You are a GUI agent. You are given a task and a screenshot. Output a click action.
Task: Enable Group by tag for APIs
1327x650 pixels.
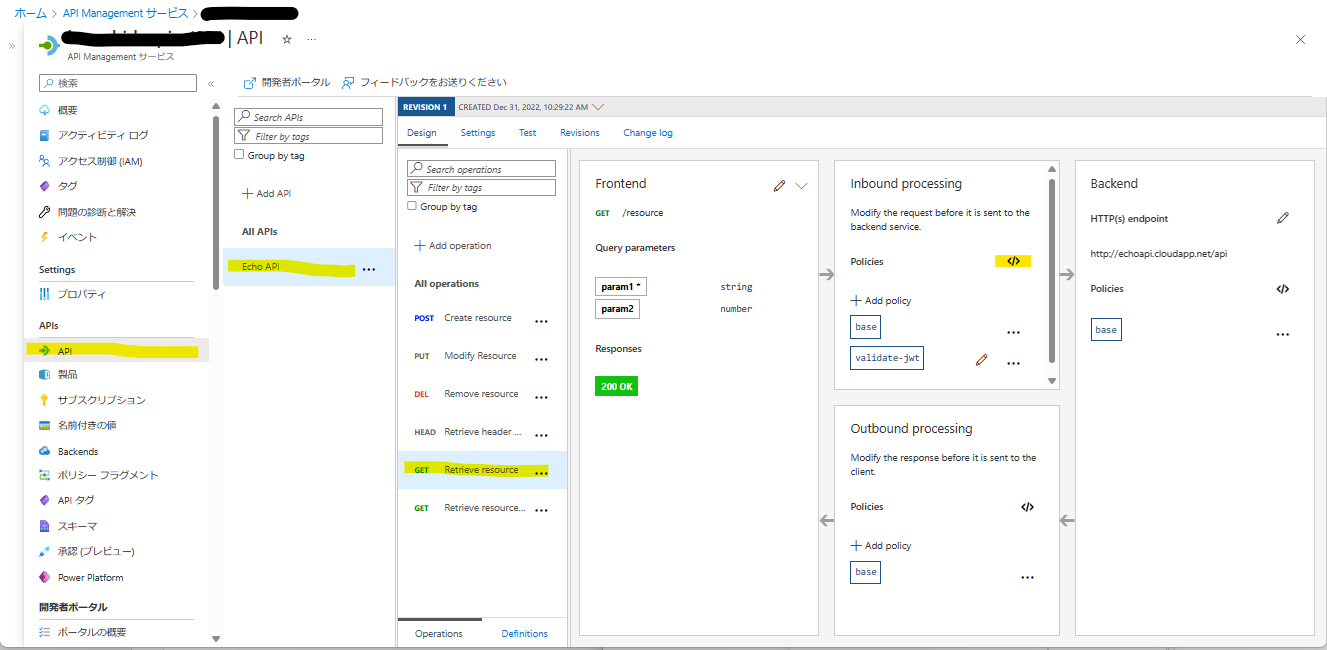239,155
